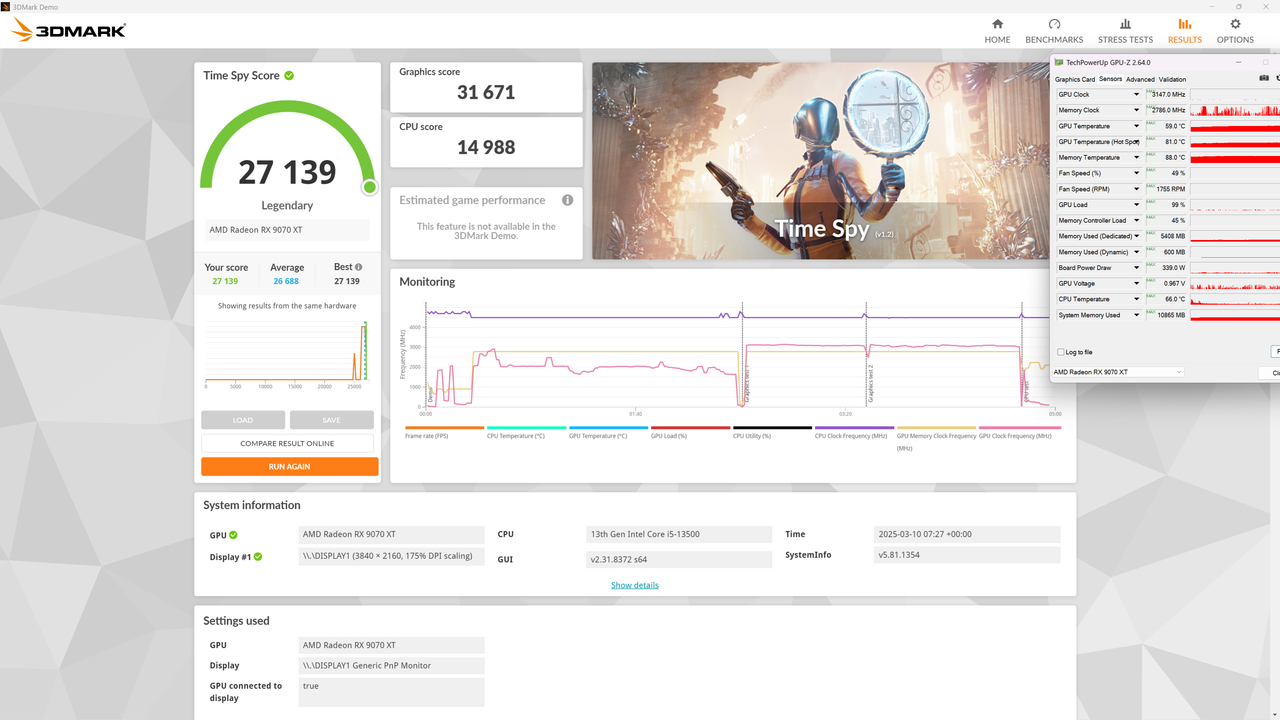Image resolution: width=1280 pixels, height=720 pixels.
Task: Go to the Home section icon
Action: (997, 24)
